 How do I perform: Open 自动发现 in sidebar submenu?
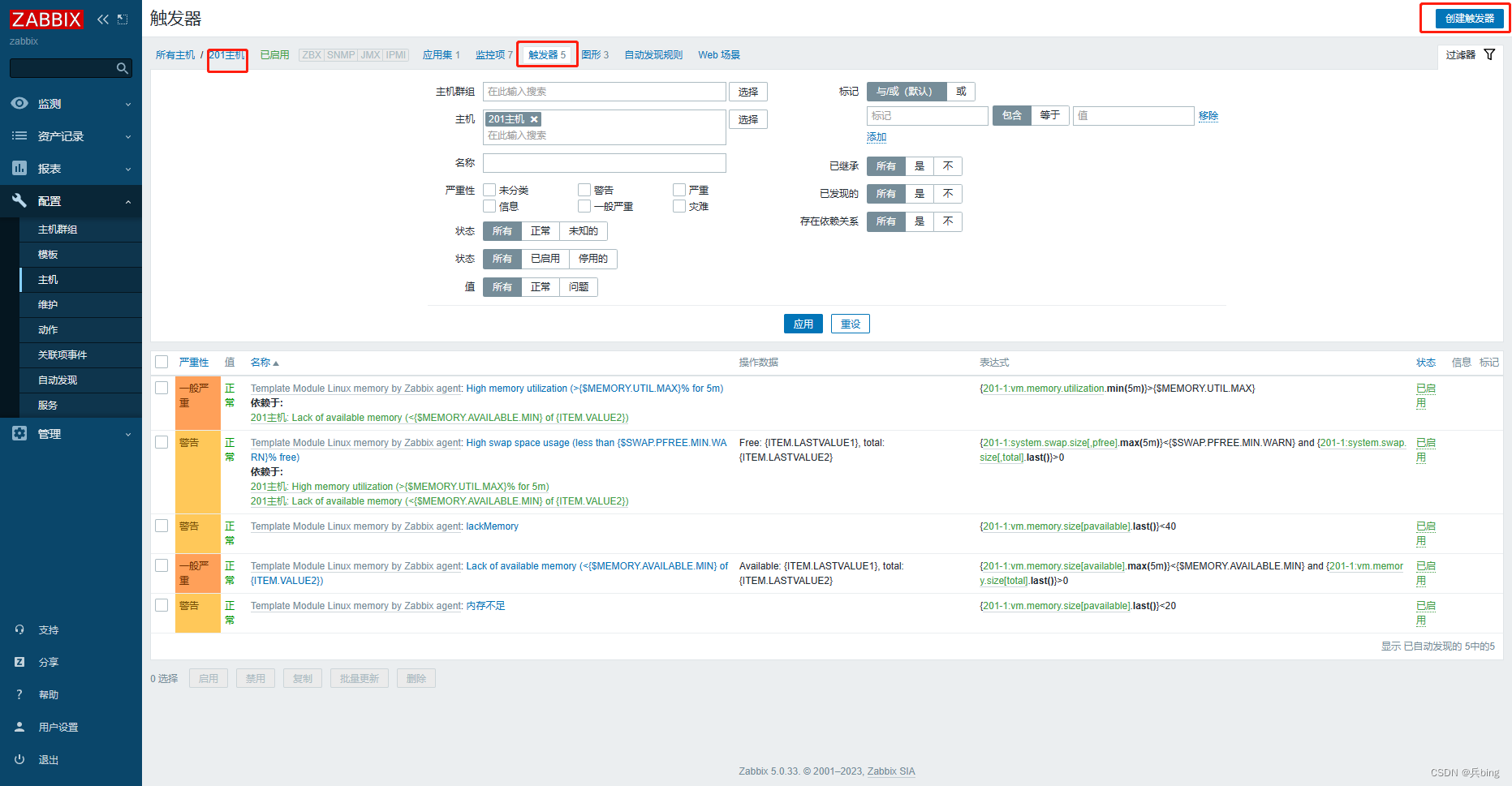(58, 380)
